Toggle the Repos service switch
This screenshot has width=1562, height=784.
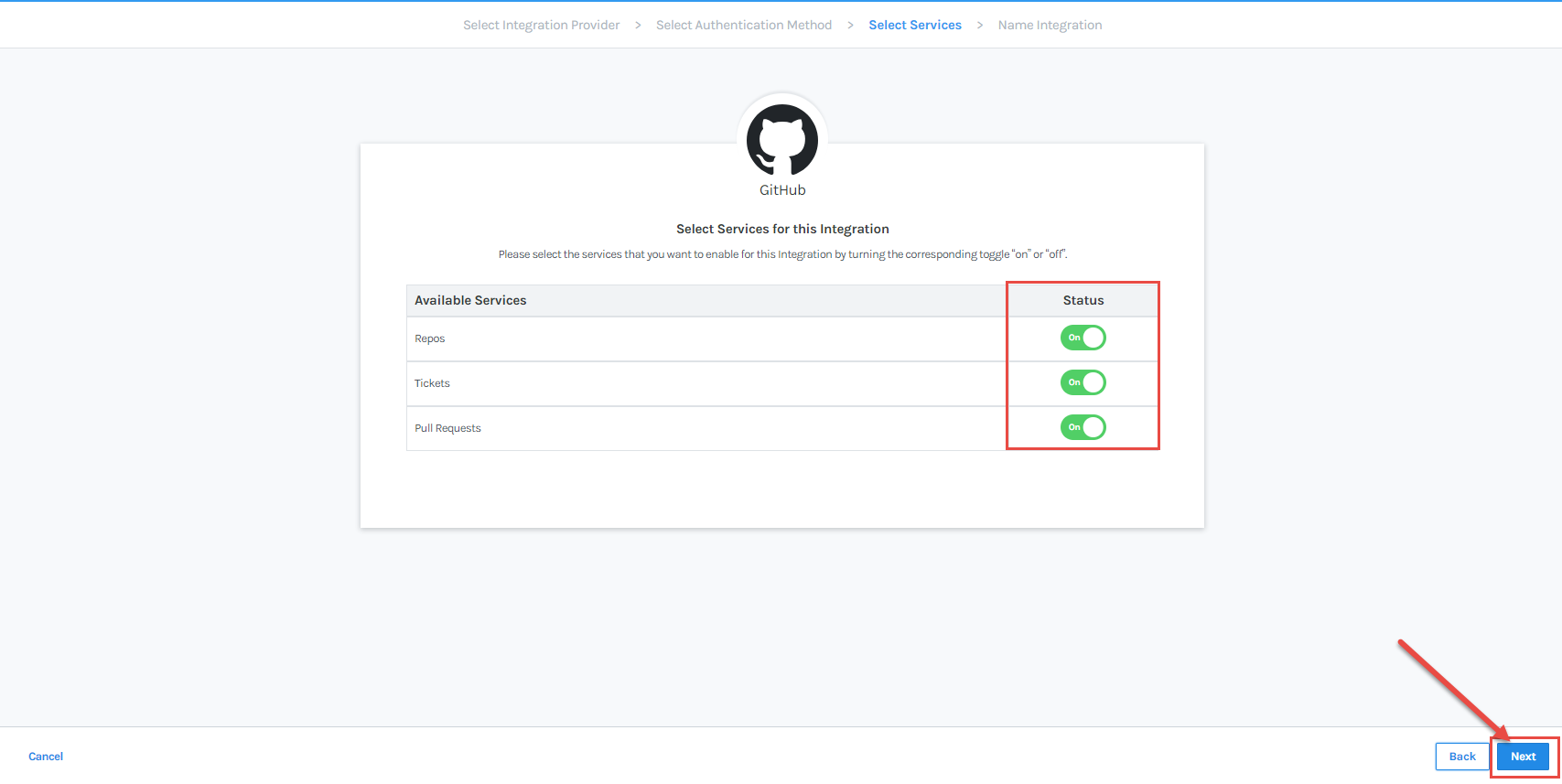(x=1083, y=338)
